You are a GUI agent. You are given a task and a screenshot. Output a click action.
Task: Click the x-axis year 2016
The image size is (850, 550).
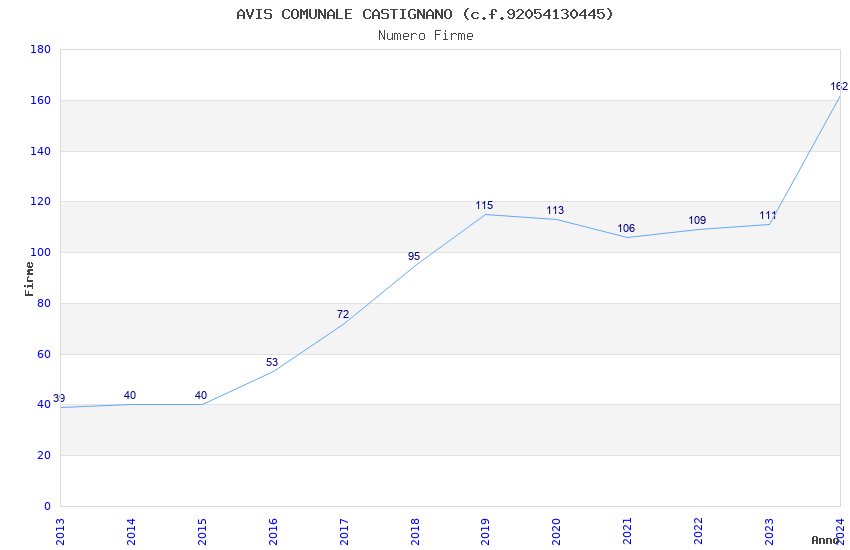coord(273,532)
